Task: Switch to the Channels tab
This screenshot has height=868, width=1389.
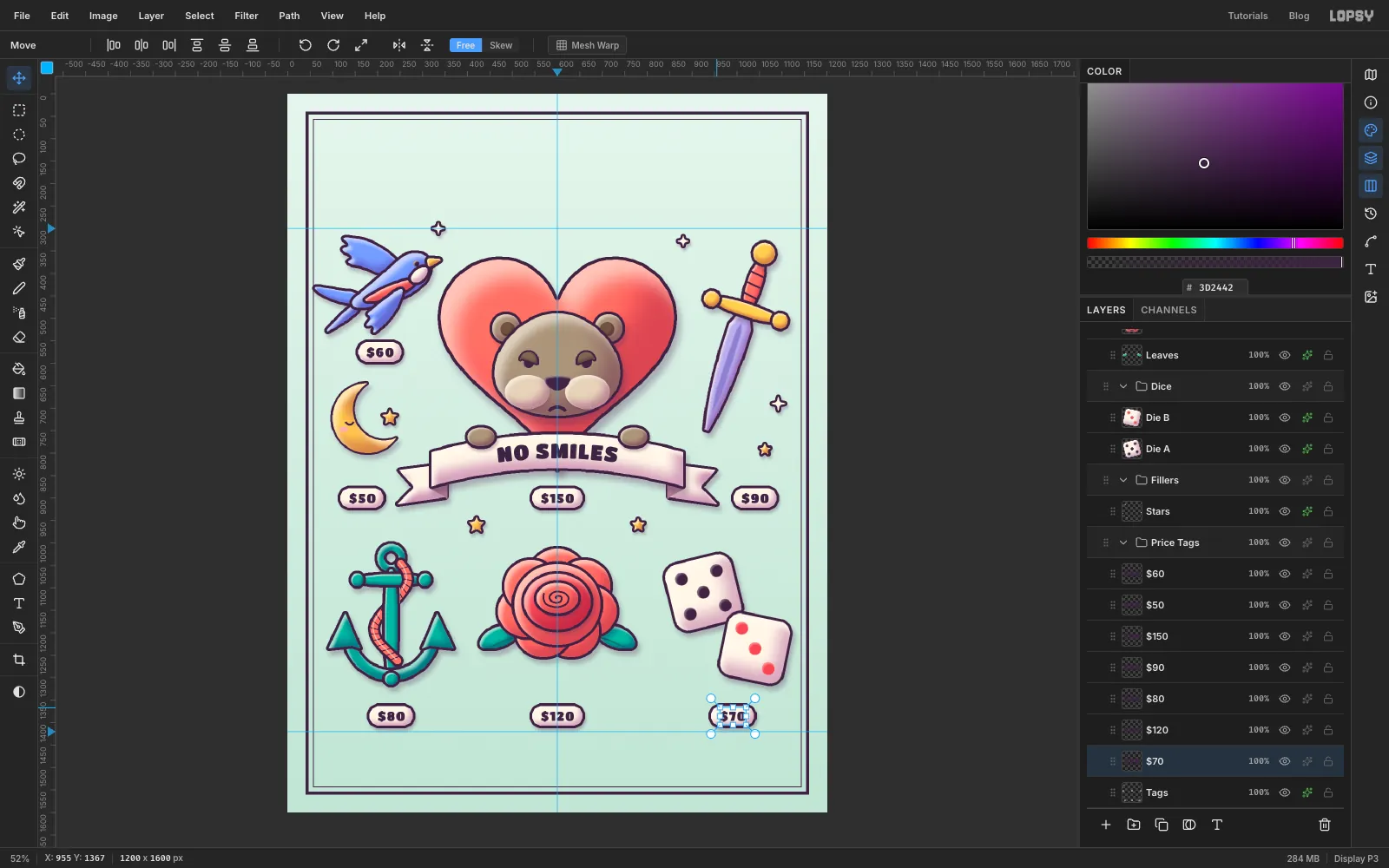Action: click(x=1168, y=310)
